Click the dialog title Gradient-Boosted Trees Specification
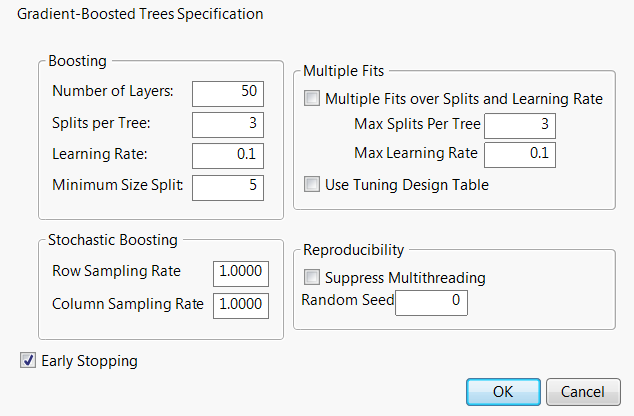This screenshot has height=416, width=634. pyautogui.click(x=141, y=15)
